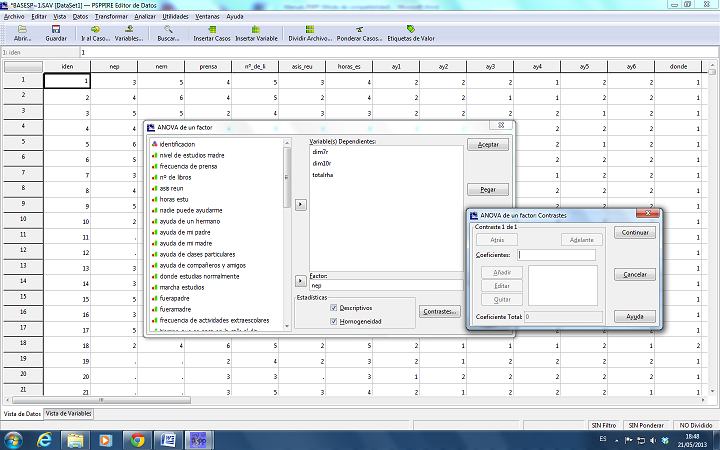This screenshot has width=720, height=450.
Task: Click the horizontal scrollbar of data grid
Action: click(x=101, y=400)
